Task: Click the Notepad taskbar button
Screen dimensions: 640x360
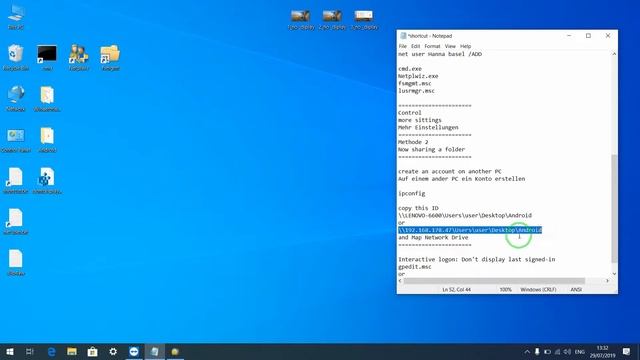Action: click(155, 351)
